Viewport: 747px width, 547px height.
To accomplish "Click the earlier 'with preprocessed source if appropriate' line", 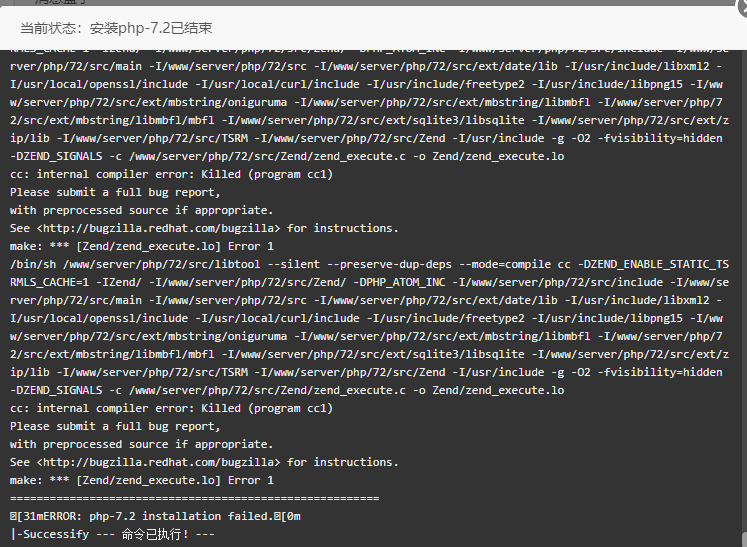I will click(141, 210).
